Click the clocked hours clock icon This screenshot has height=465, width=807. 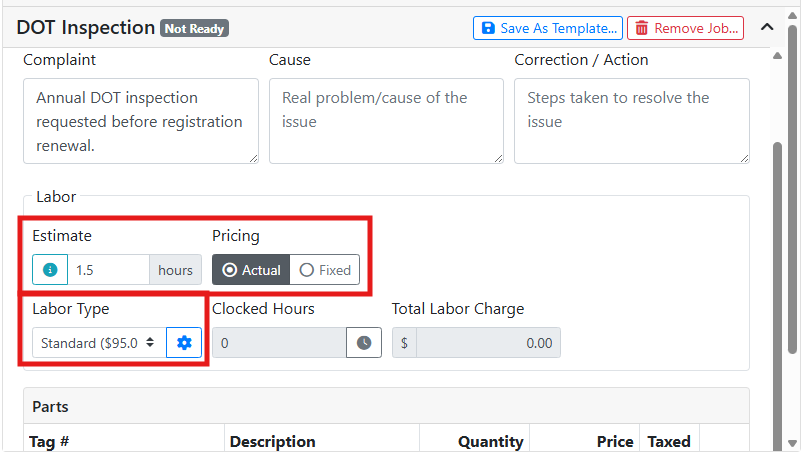point(364,342)
